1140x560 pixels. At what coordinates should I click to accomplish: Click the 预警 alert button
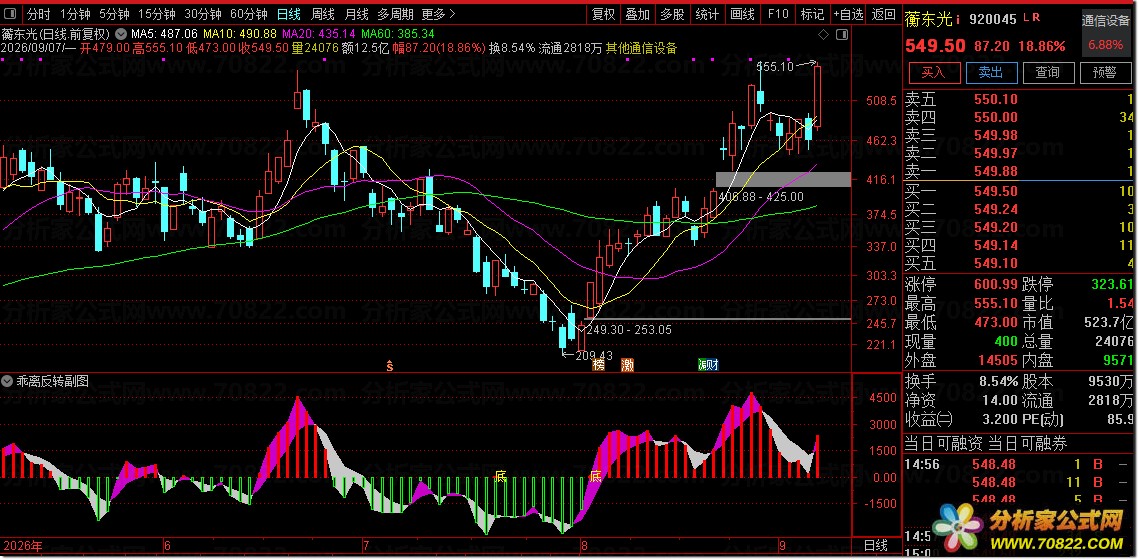(1104, 72)
